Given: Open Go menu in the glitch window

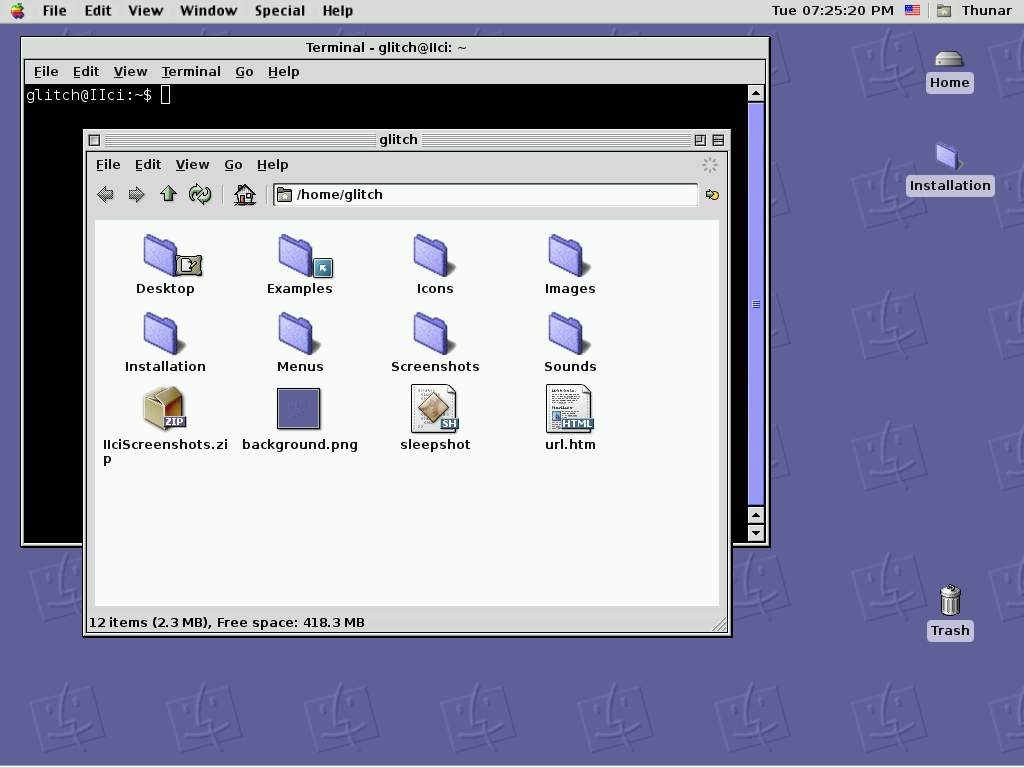Looking at the screenshot, I should pos(233,165).
